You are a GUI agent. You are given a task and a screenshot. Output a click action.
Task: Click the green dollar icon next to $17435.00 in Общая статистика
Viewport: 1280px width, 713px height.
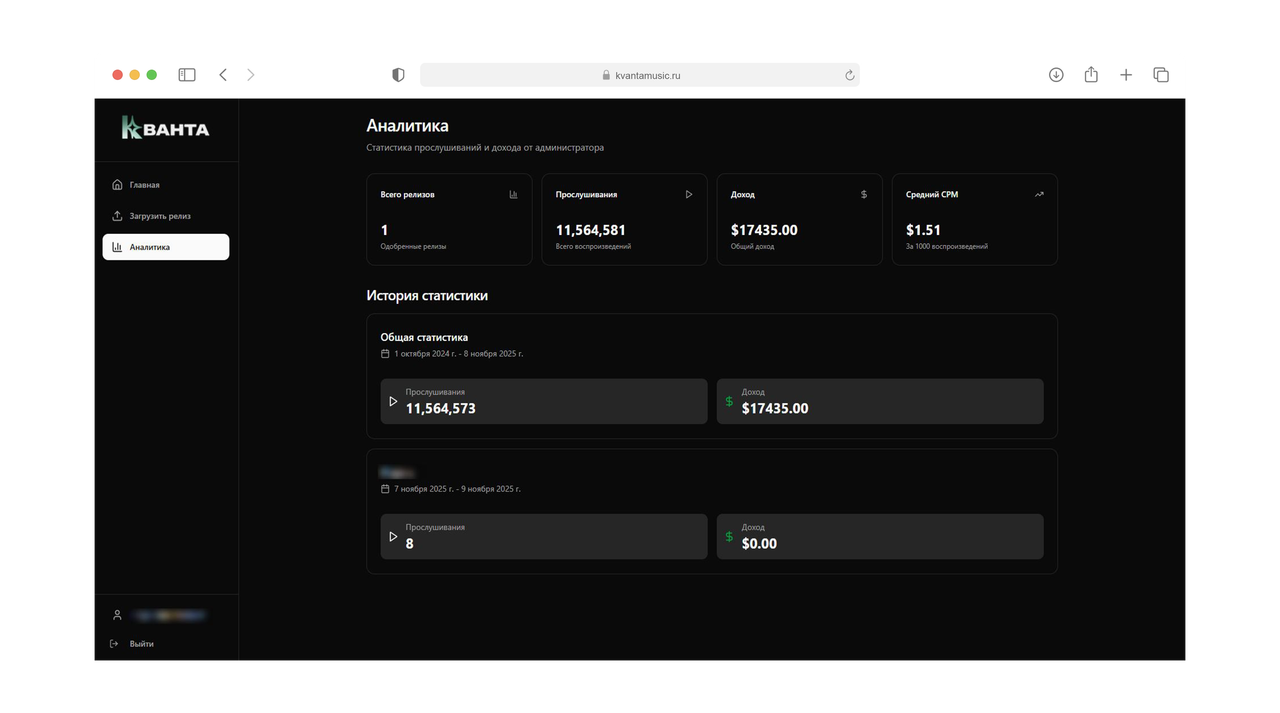point(729,401)
